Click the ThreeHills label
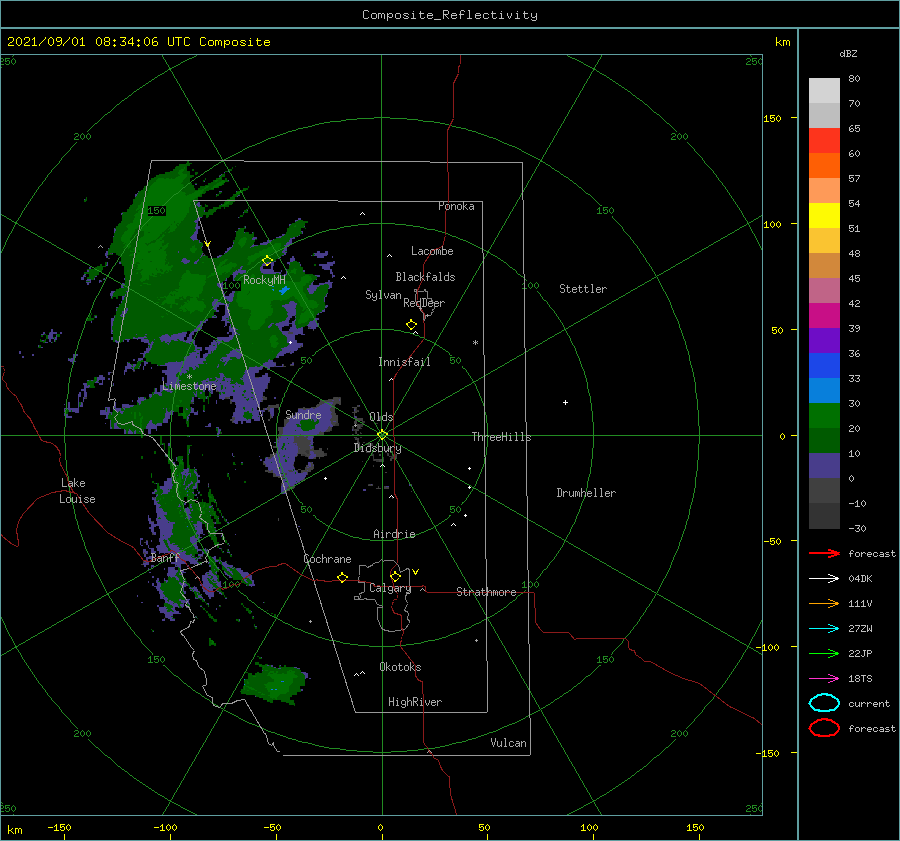 pyautogui.click(x=502, y=437)
